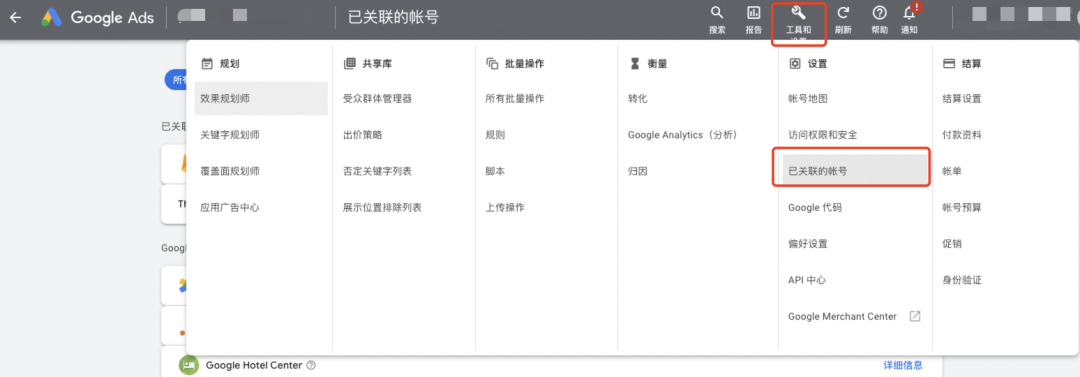This screenshot has height=377, width=1080.
Task: Click the 批量操作 column header
Action: (x=515, y=63)
